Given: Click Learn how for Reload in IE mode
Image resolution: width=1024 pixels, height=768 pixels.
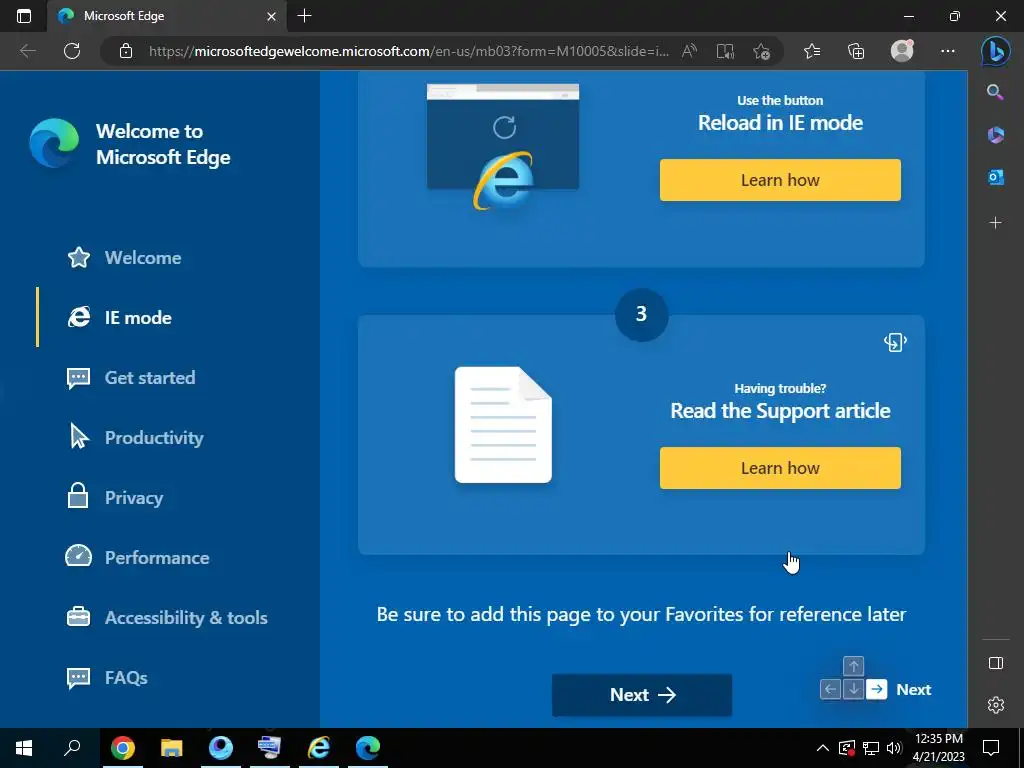Looking at the screenshot, I should 780,180.
